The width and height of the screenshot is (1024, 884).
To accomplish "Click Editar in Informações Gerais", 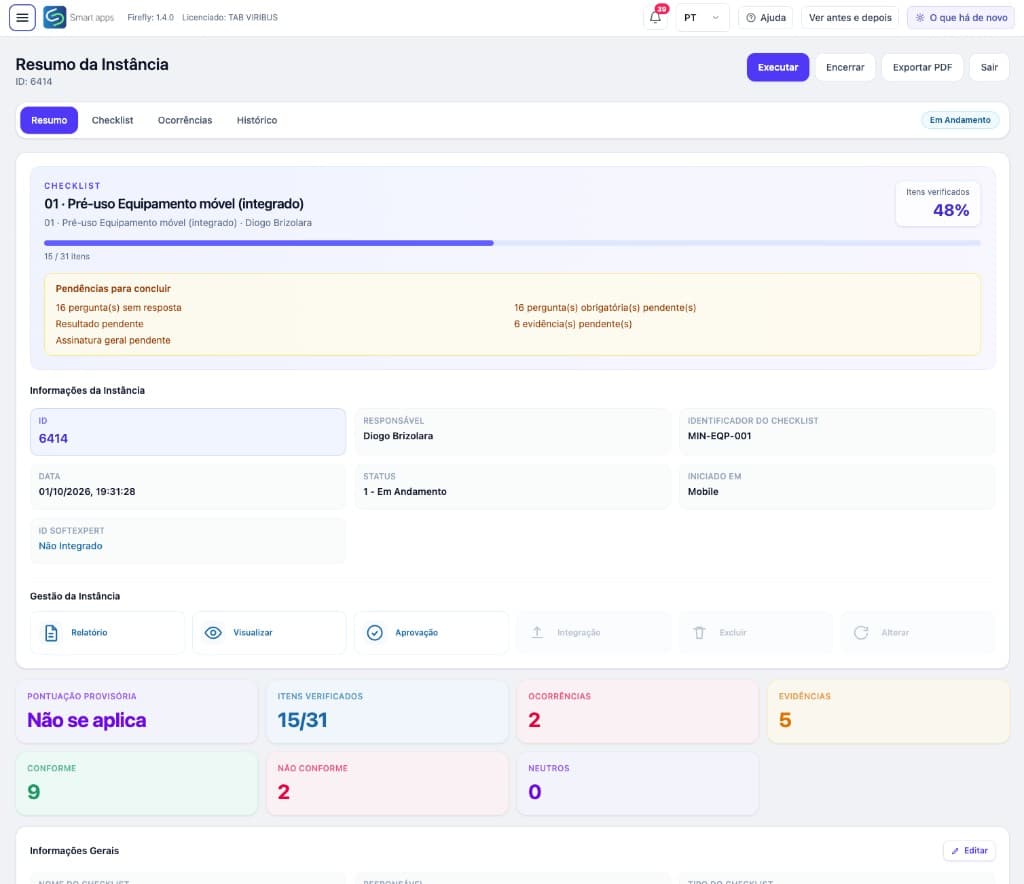I will [x=969, y=851].
